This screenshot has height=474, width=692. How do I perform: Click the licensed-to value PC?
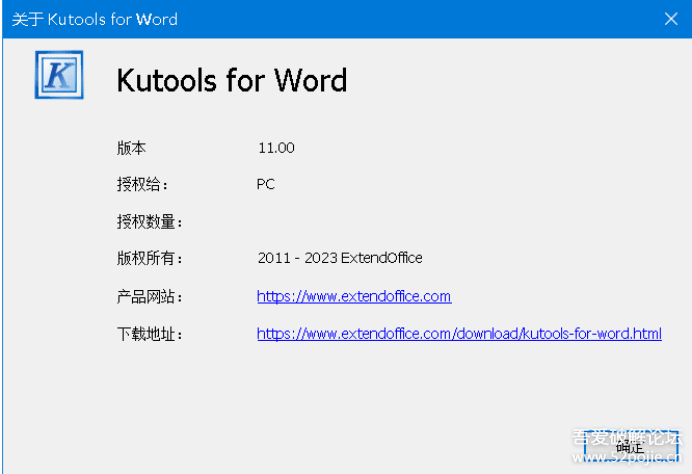tap(266, 184)
